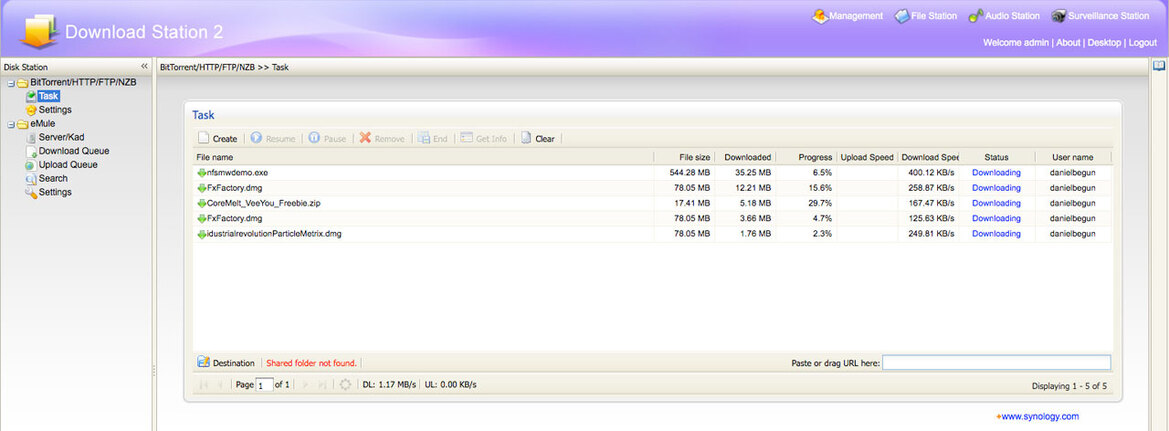The width and height of the screenshot is (1169, 431).
Task: Sort by the File size column
Action: (684, 157)
